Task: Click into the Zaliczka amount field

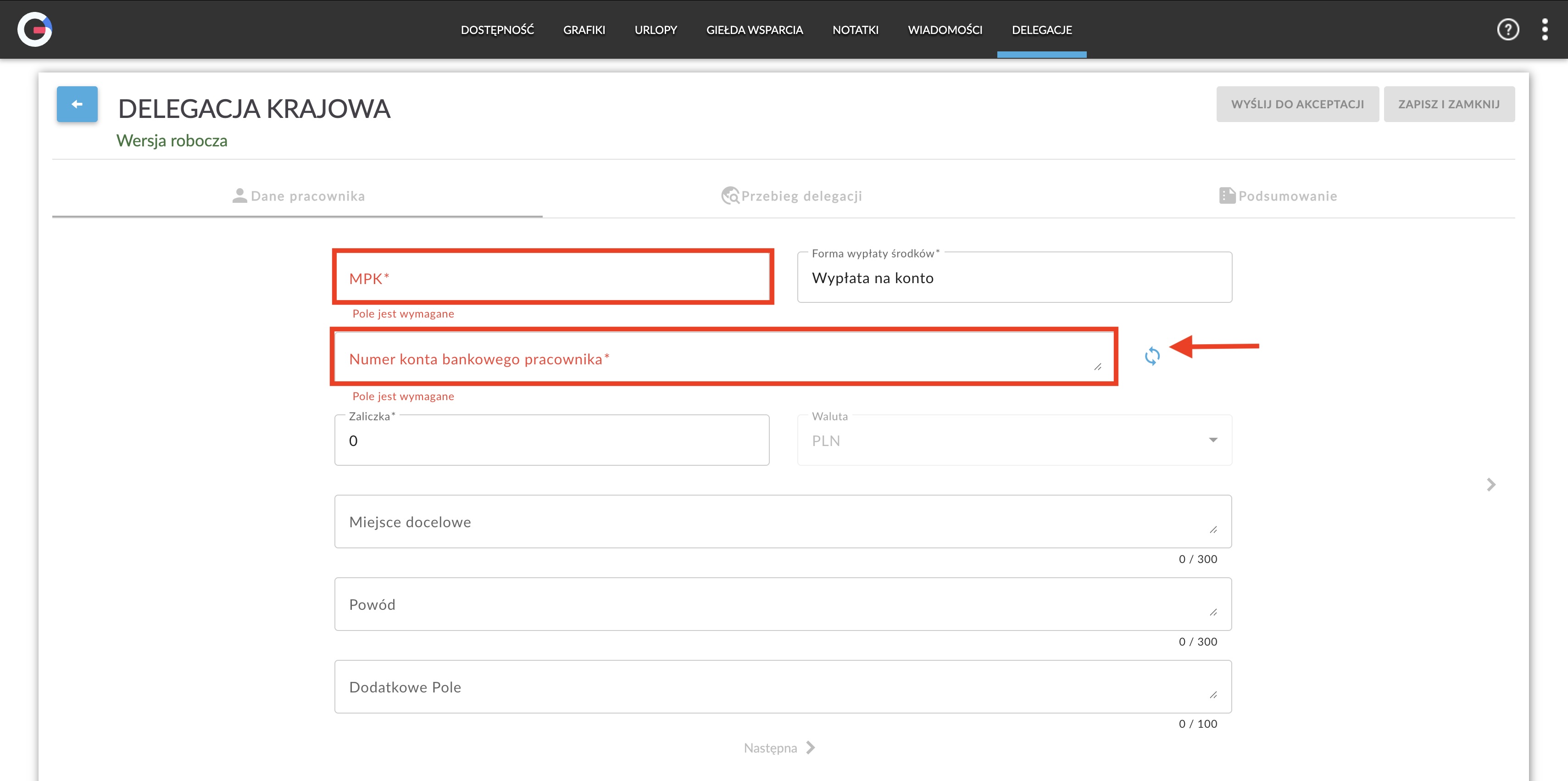Action: coord(551,441)
